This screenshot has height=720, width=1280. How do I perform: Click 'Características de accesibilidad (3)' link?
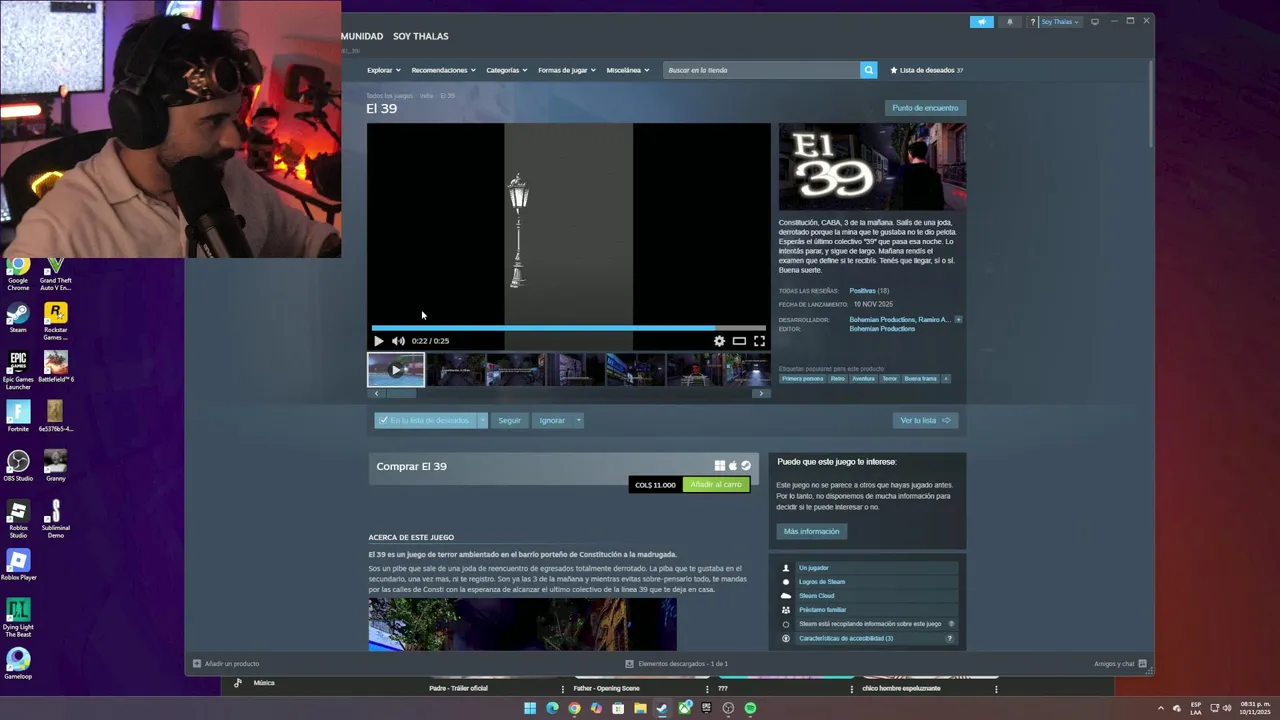pyautogui.click(x=846, y=638)
